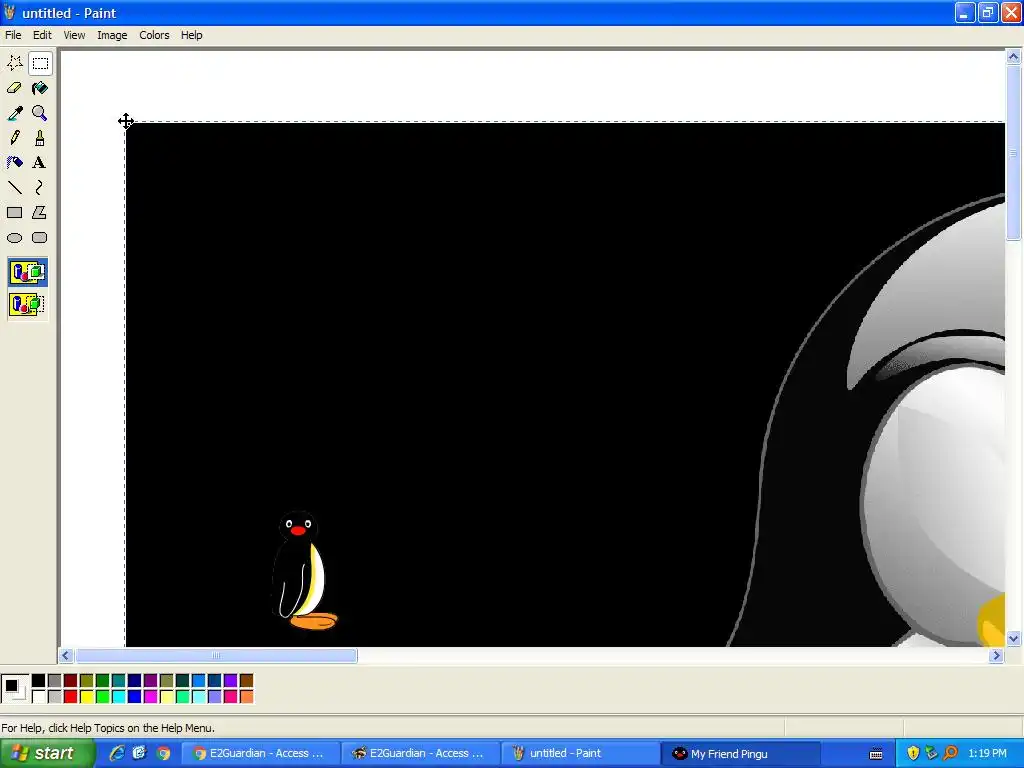1024x768 pixels.
Task: Choose the Ellipse tool
Action: pyautogui.click(x=14, y=238)
